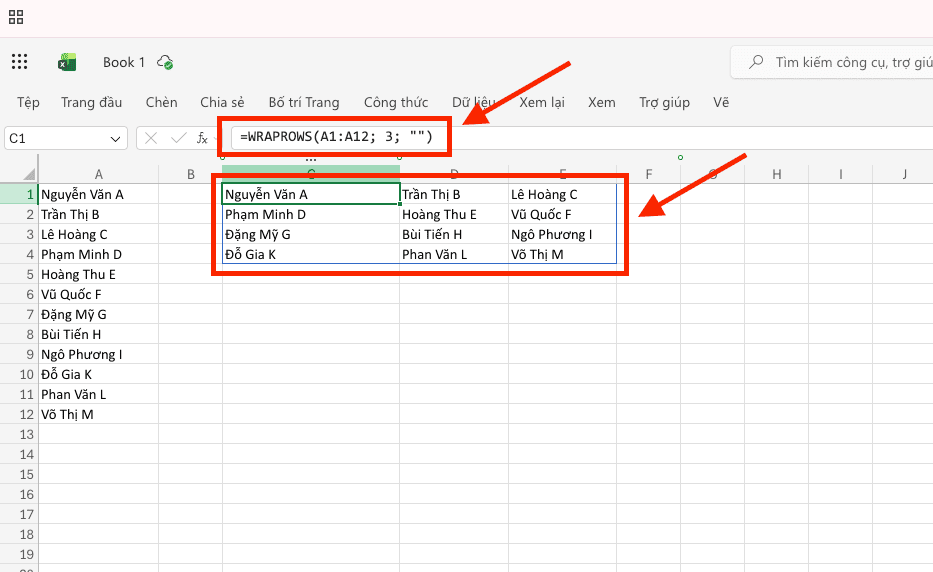Select row 5 header
This screenshot has width=933, height=572.
19,274
